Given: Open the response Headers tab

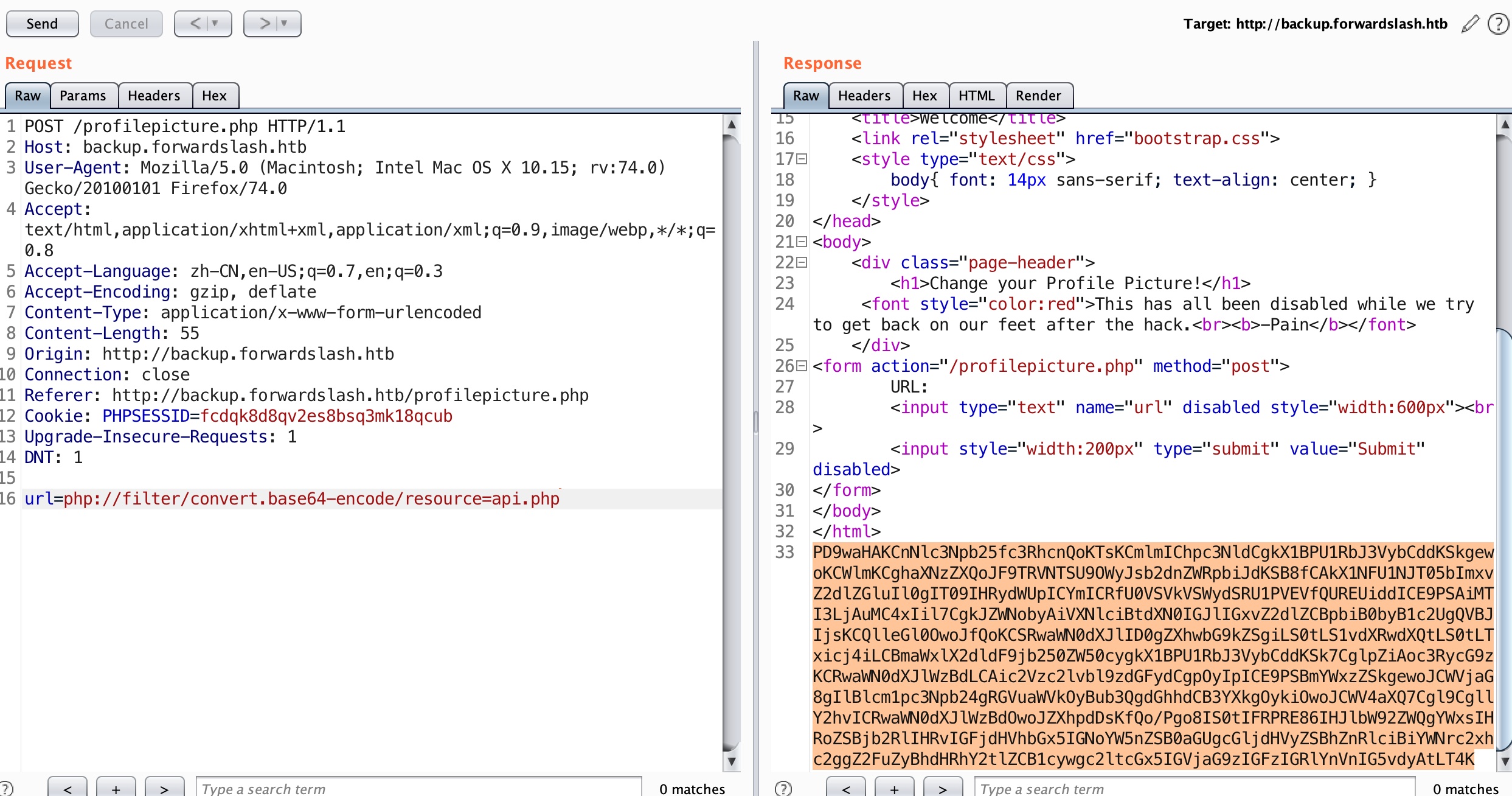Looking at the screenshot, I should click(864, 96).
